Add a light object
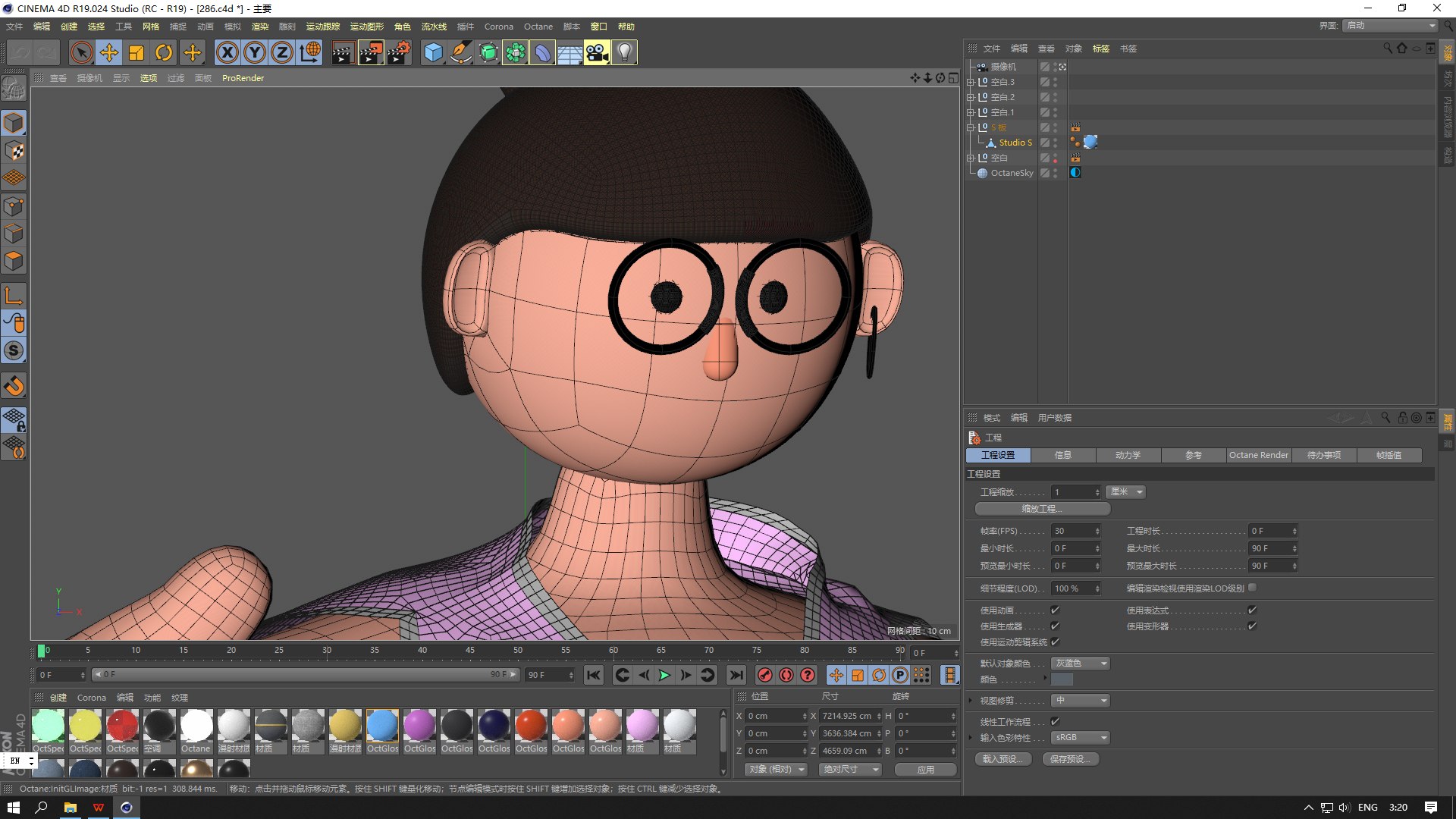1456x819 pixels. [x=624, y=52]
